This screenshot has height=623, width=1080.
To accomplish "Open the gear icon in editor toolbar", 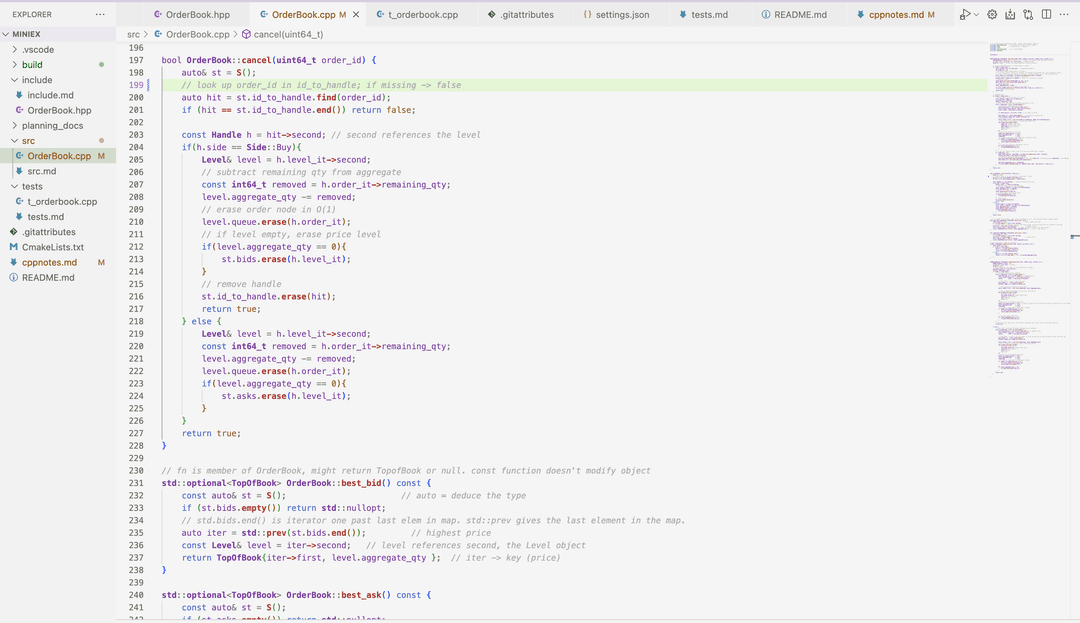I will 992,15.
